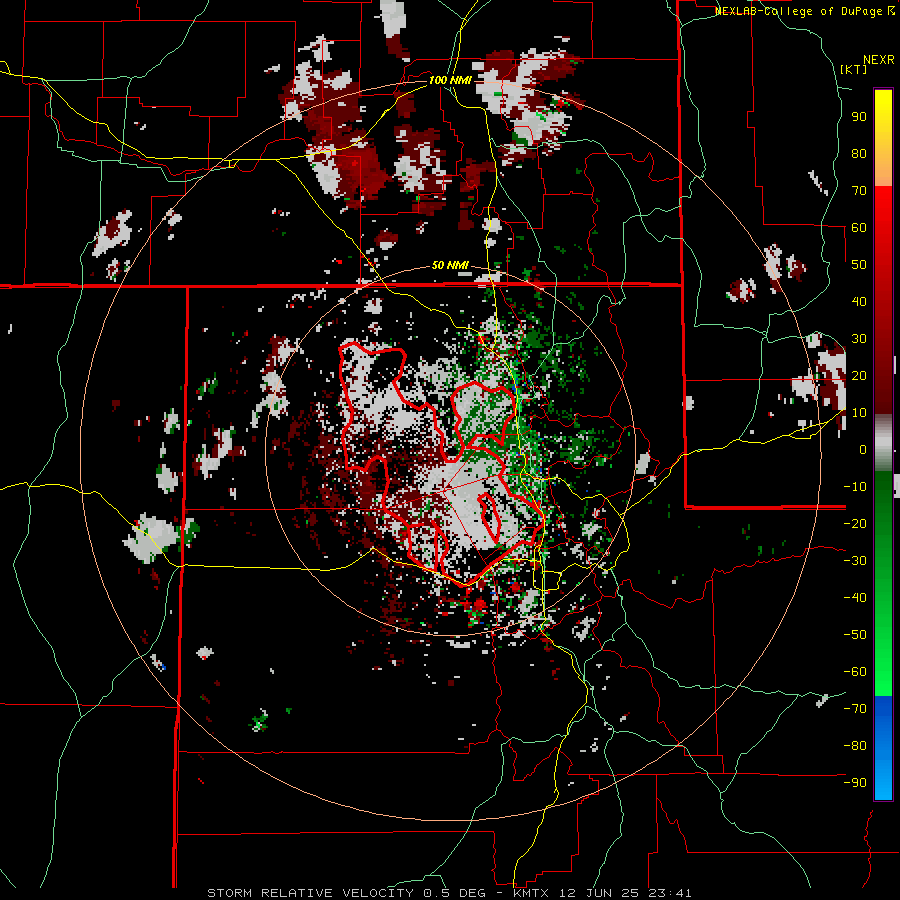Click the "[KT]" units label
This screenshot has height=900, width=900.
pos(854,69)
